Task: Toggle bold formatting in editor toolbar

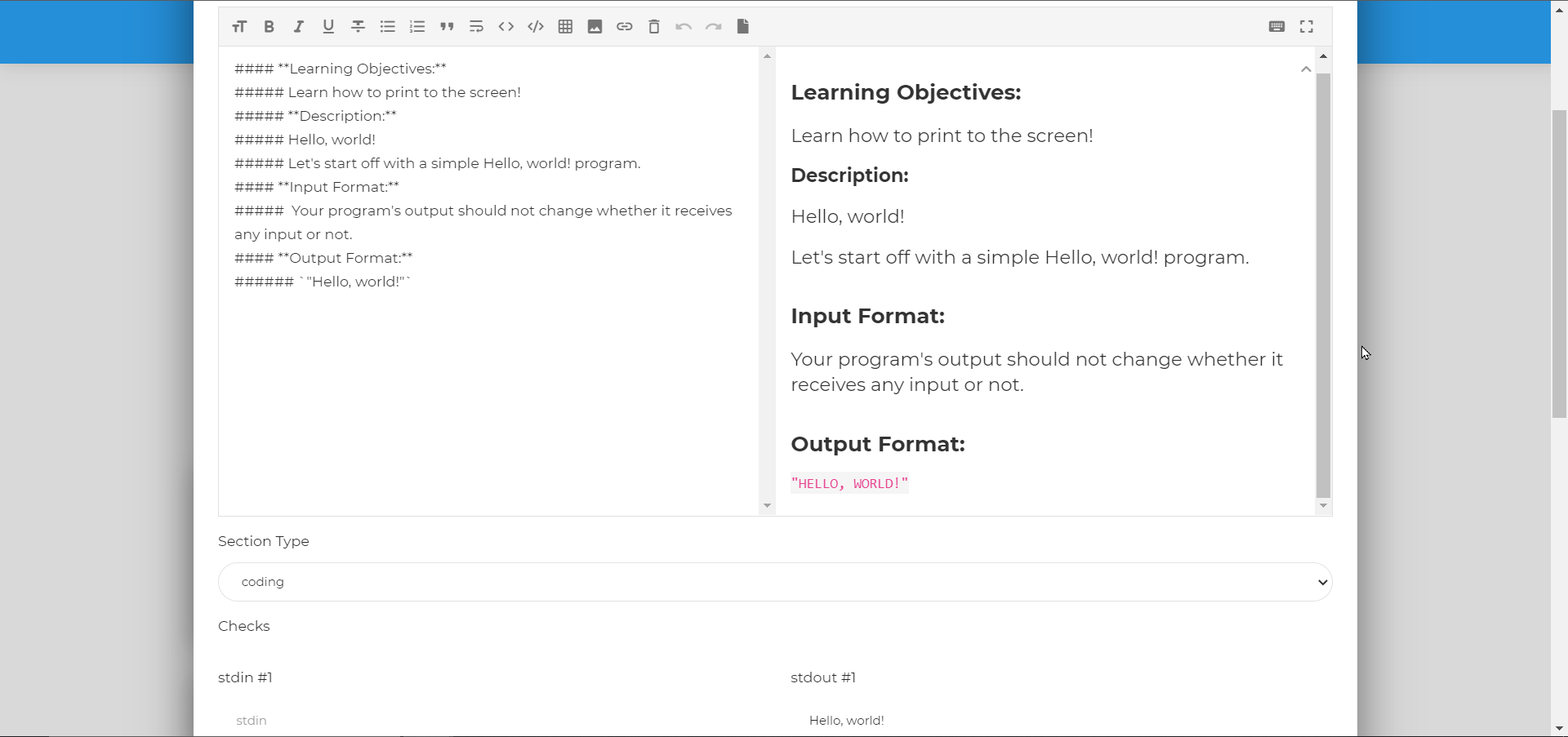Action: (269, 27)
